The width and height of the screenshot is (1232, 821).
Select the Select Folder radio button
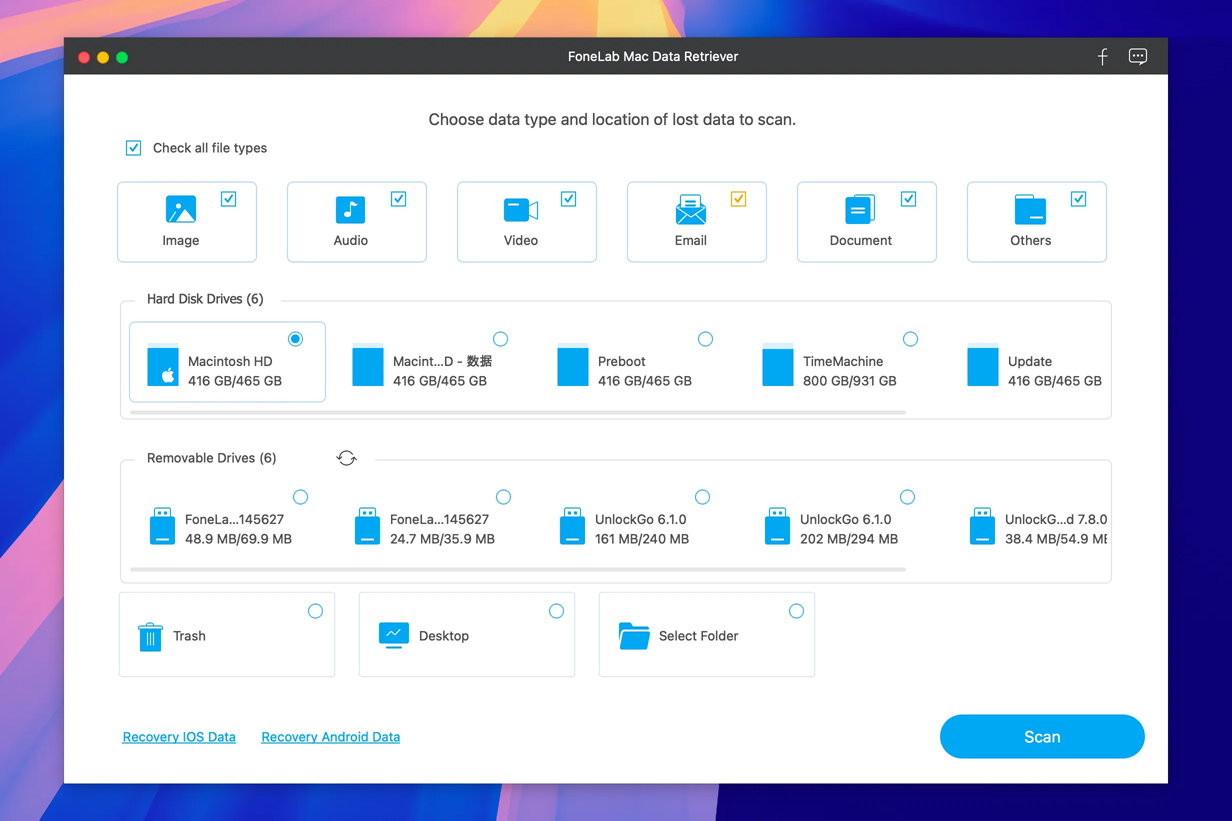[796, 611]
